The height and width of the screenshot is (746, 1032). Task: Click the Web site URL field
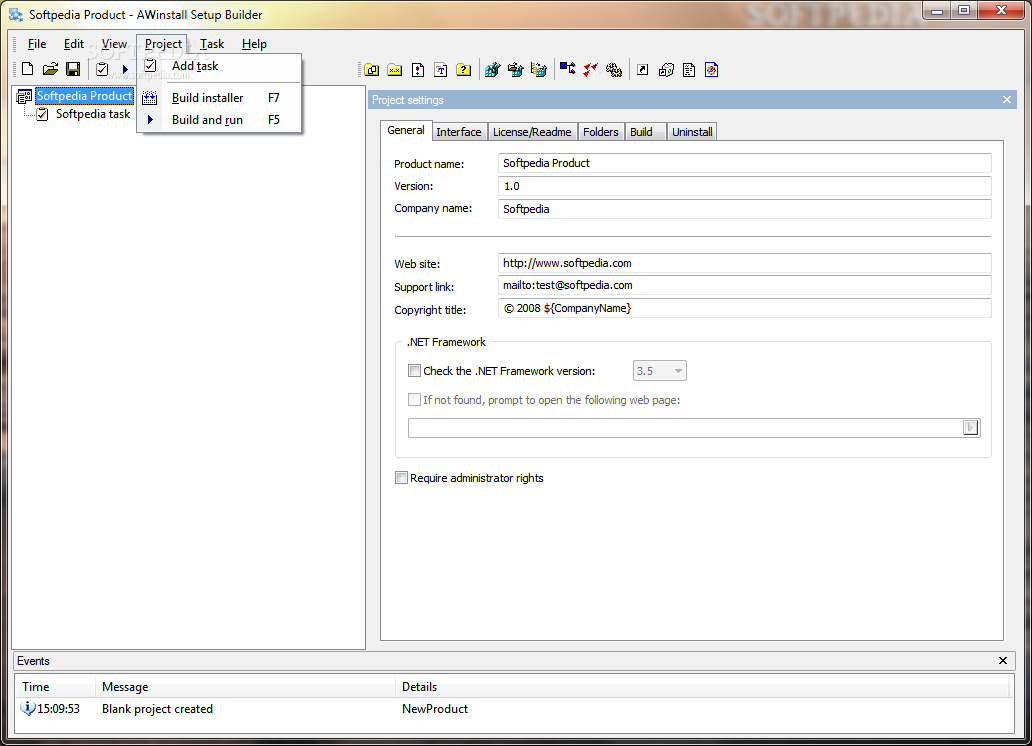744,263
